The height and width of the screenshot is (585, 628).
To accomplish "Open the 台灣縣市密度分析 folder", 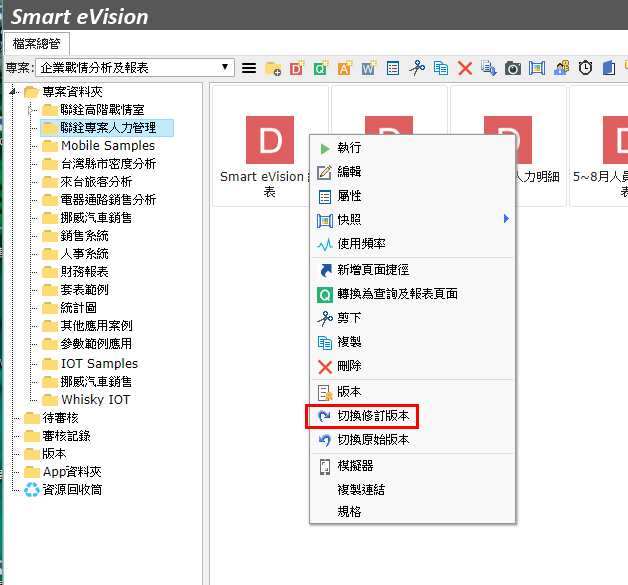I will [108, 164].
